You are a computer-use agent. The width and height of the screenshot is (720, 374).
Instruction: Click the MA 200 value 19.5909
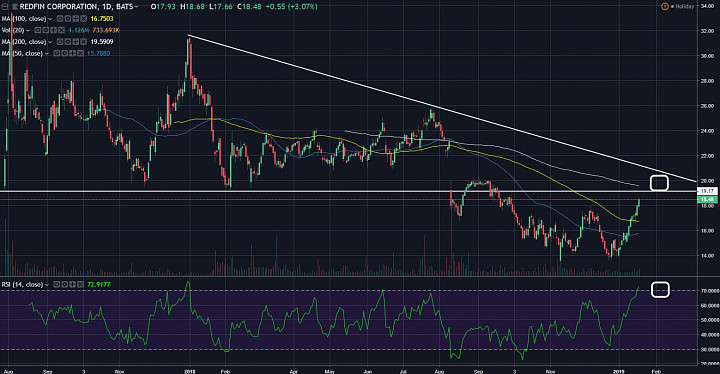(x=102, y=41)
